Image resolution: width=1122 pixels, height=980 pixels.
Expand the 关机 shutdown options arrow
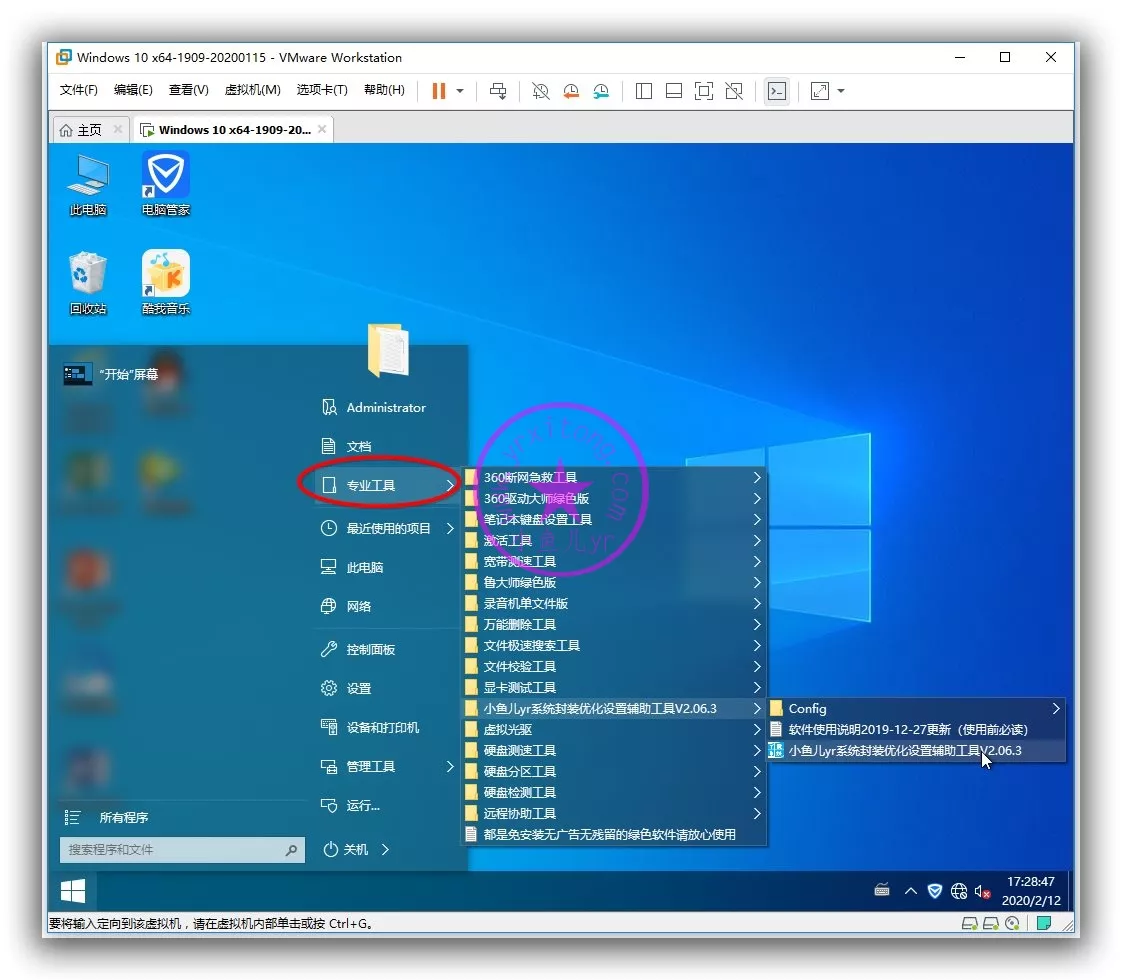386,849
